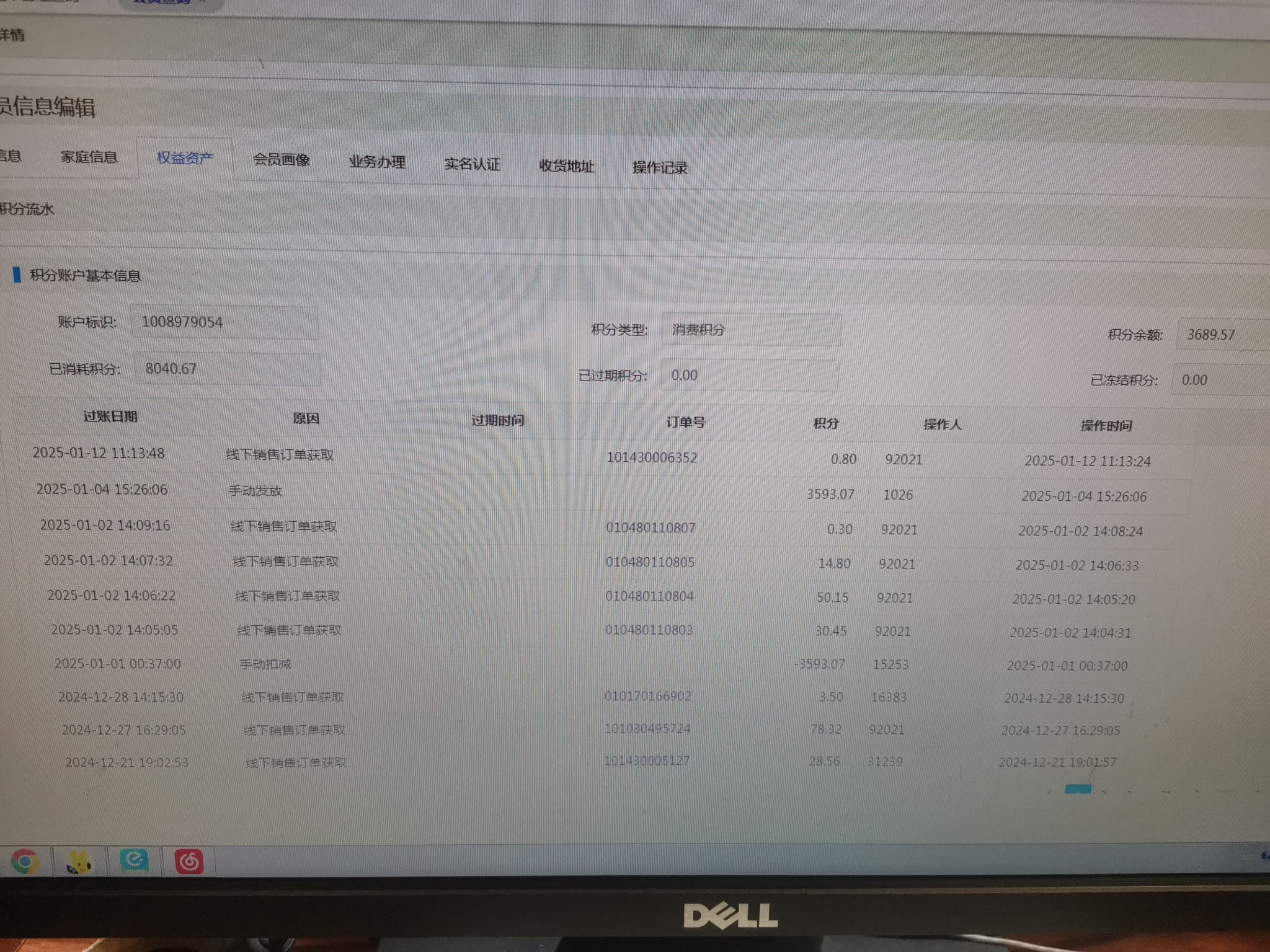
Task: View the 操作记录 tab
Action: pyautogui.click(x=660, y=168)
